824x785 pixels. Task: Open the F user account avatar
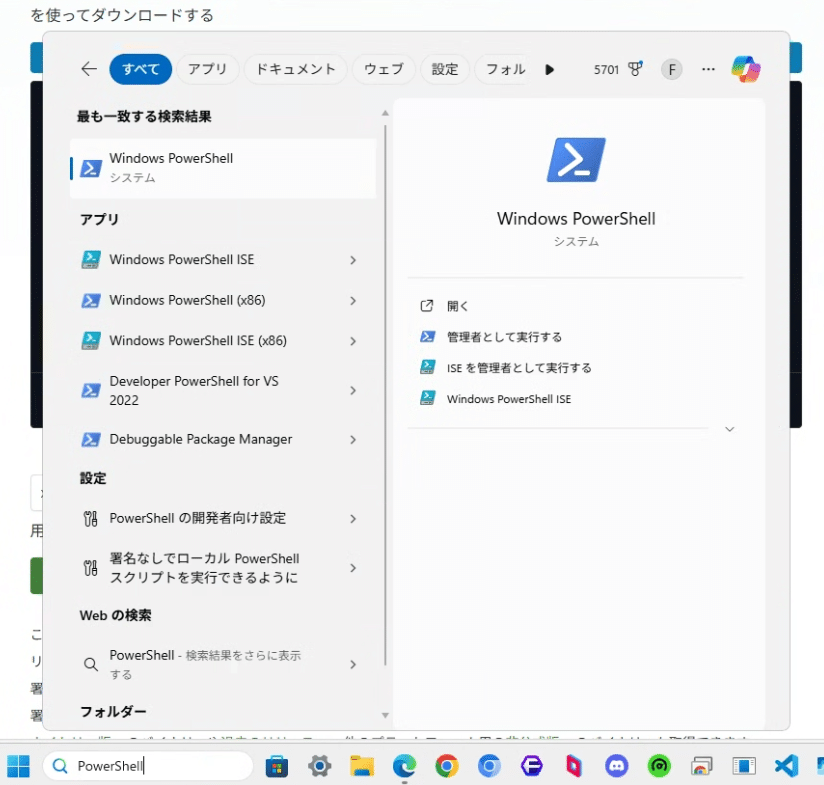click(x=672, y=69)
